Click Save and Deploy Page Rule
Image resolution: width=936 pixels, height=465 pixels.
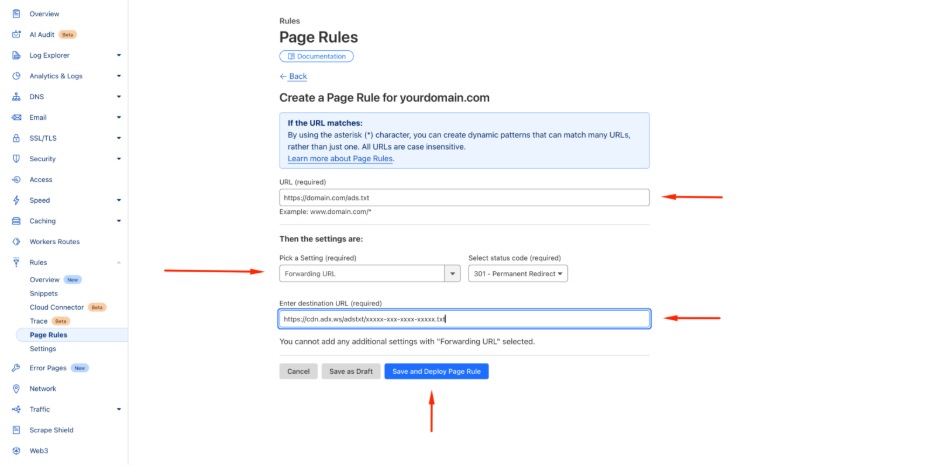436,371
